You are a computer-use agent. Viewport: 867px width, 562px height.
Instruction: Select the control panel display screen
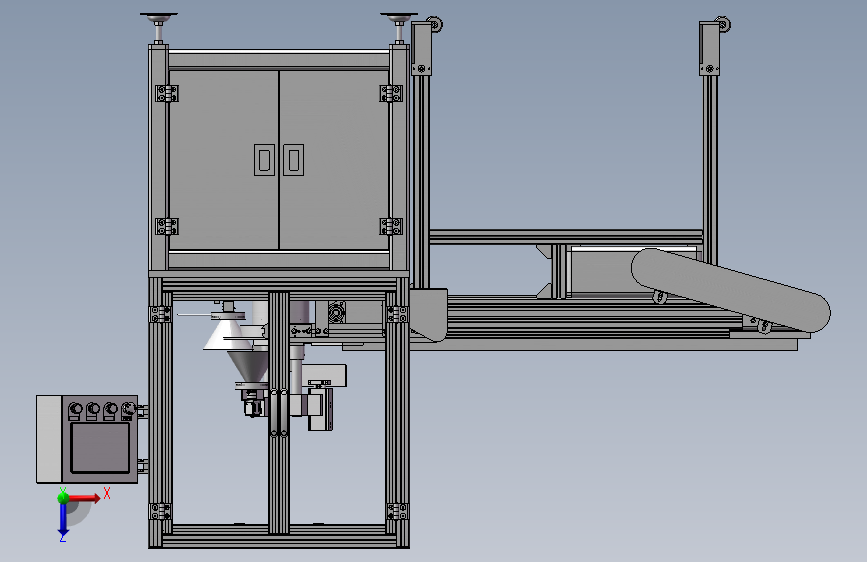click(x=100, y=448)
